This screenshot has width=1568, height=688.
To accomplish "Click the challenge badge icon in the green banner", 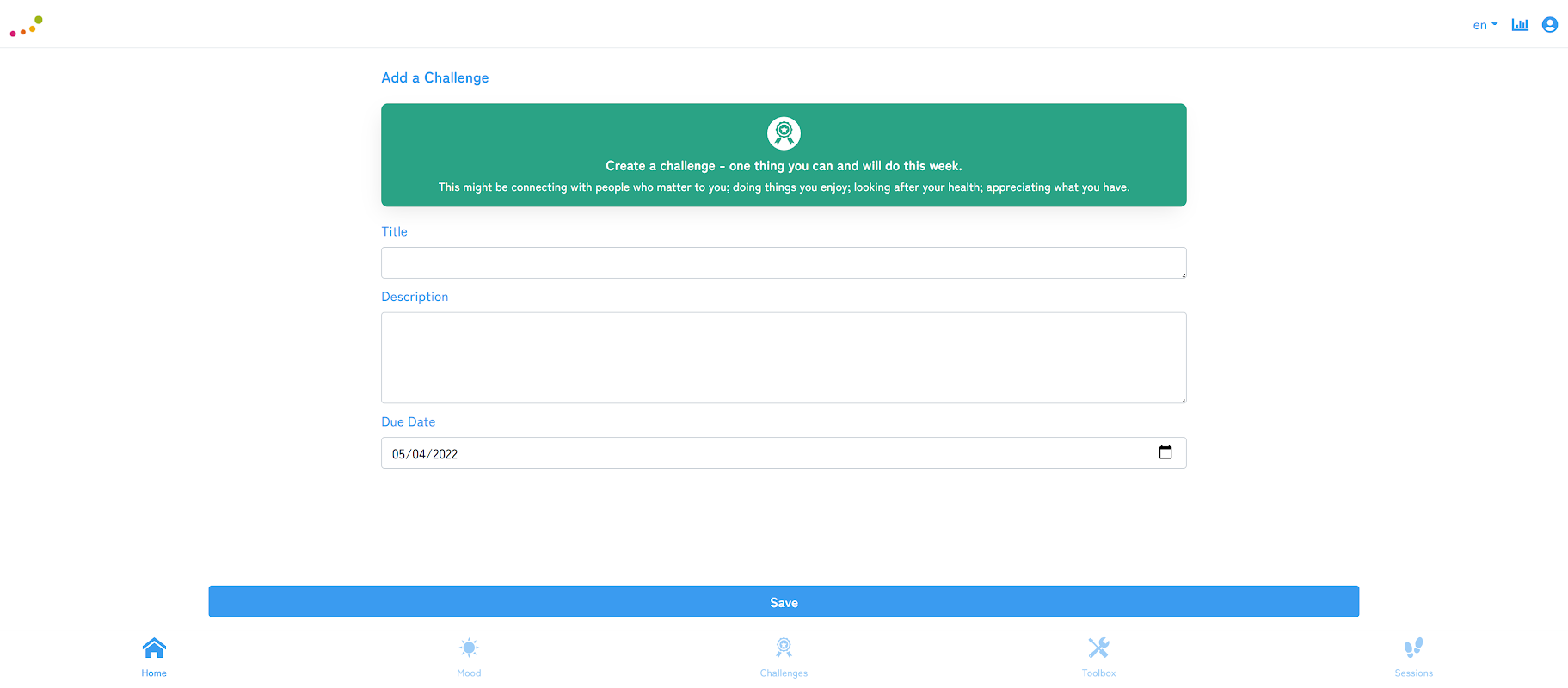I will [784, 133].
